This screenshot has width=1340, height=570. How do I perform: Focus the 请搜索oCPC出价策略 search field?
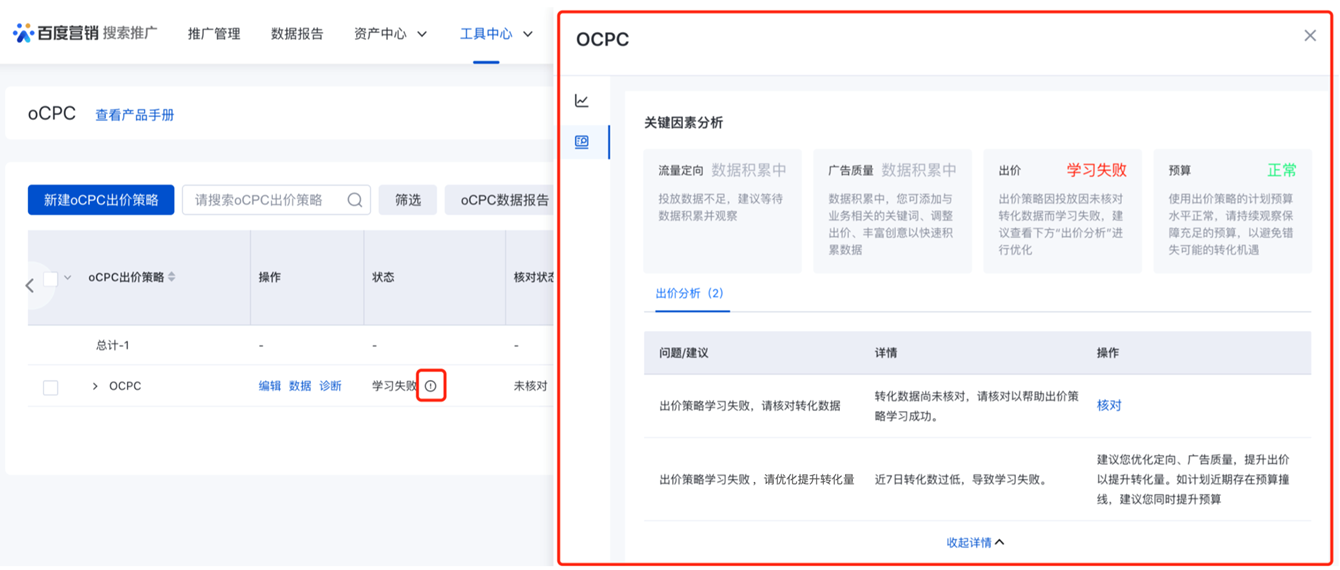point(265,200)
